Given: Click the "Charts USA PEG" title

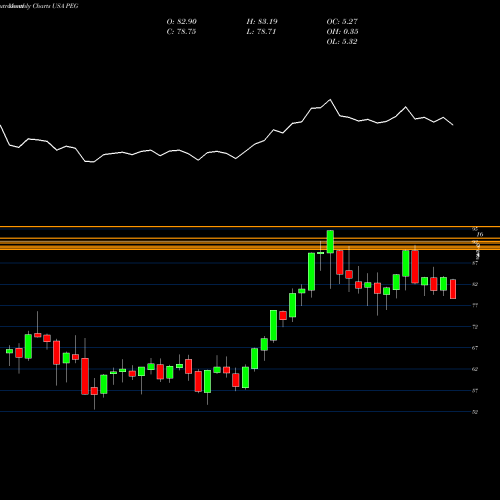Looking at the screenshot, I should coord(56,6).
